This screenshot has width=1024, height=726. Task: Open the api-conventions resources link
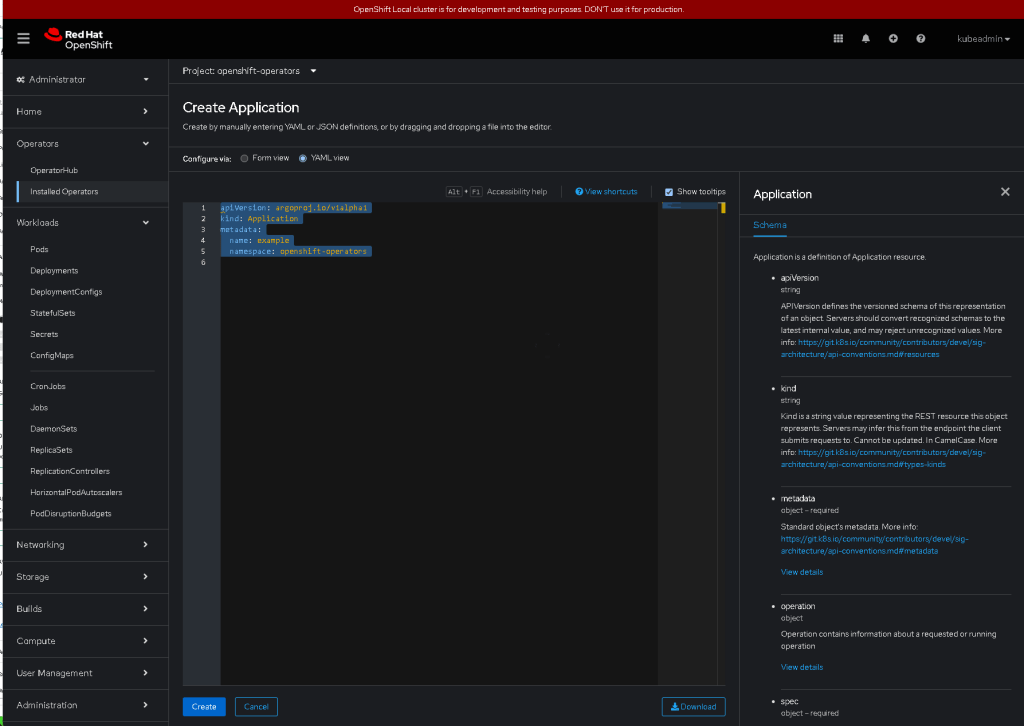coord(883,349)
